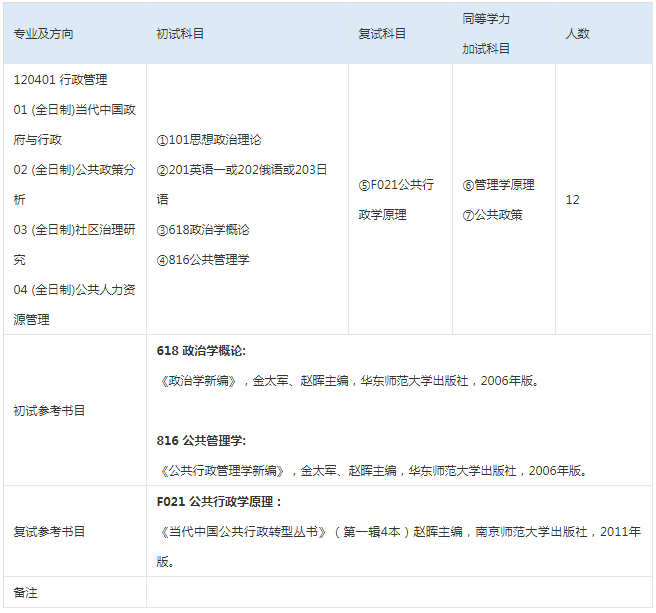Click the enrollment number 12

(x=572, y=200)
